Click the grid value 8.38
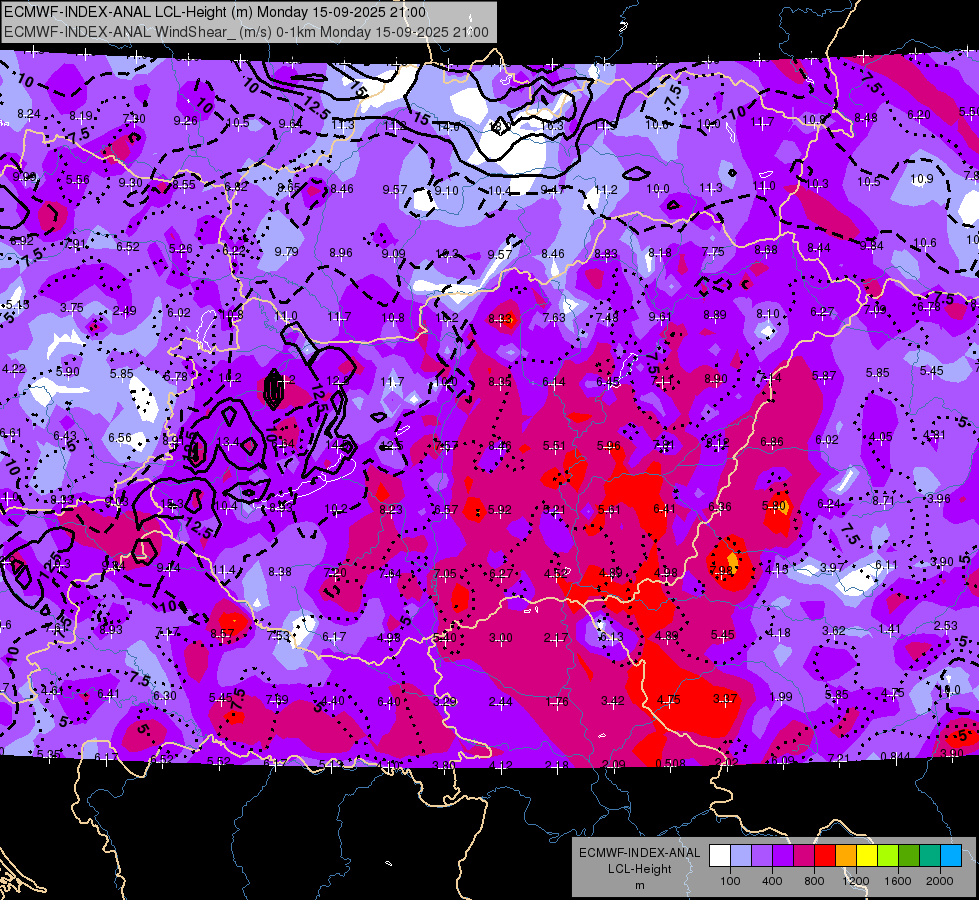The image size is (979, 900). (x=280, y=571)
